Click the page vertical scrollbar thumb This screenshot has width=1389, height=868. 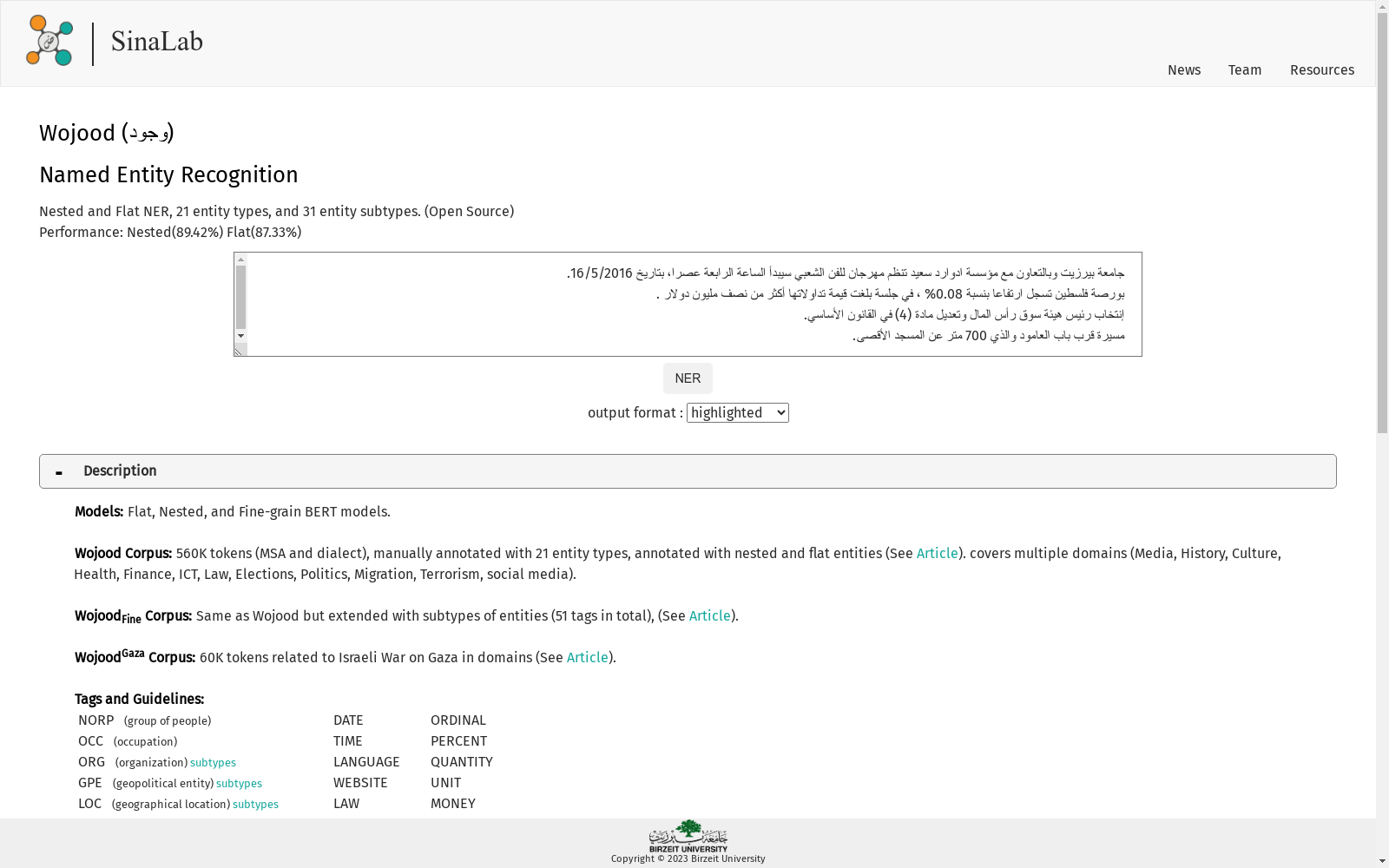pyautogui.click(x=1382, y=223)
